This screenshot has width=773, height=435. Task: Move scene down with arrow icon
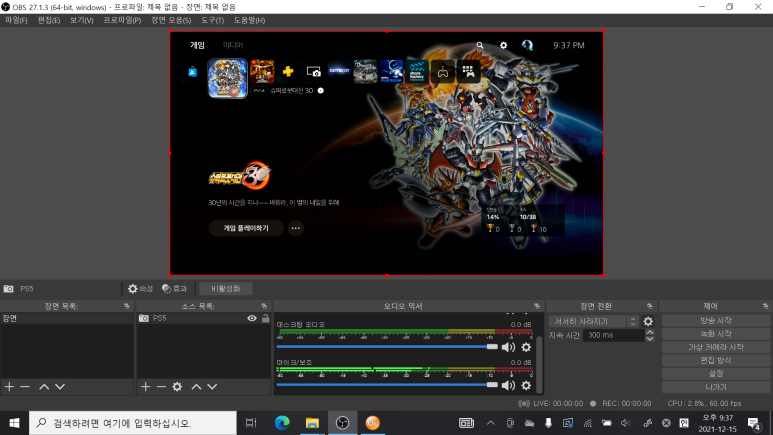[60, 387]
